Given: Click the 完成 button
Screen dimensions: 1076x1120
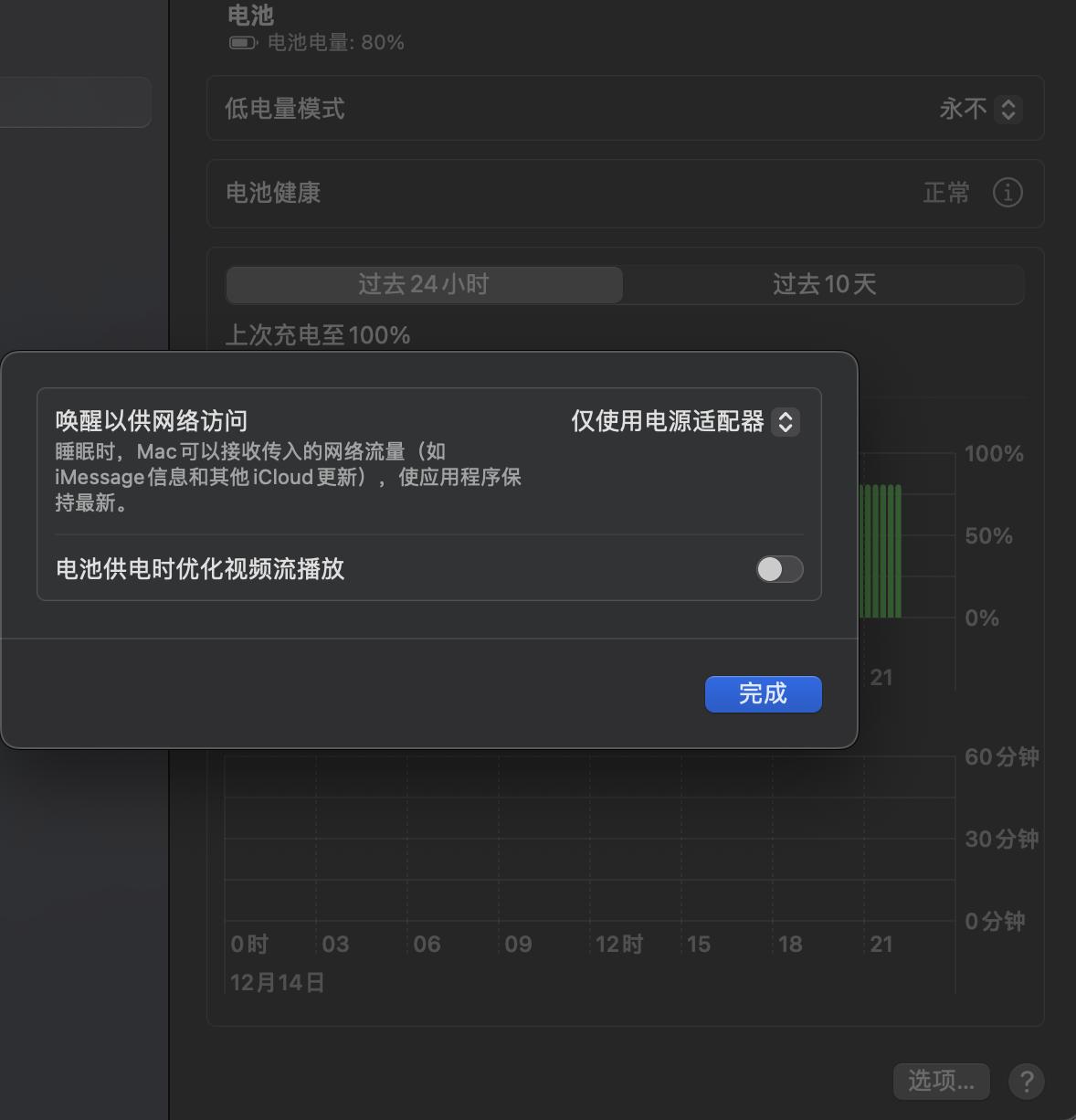Looking at the screenshot, I should [763, 693].
